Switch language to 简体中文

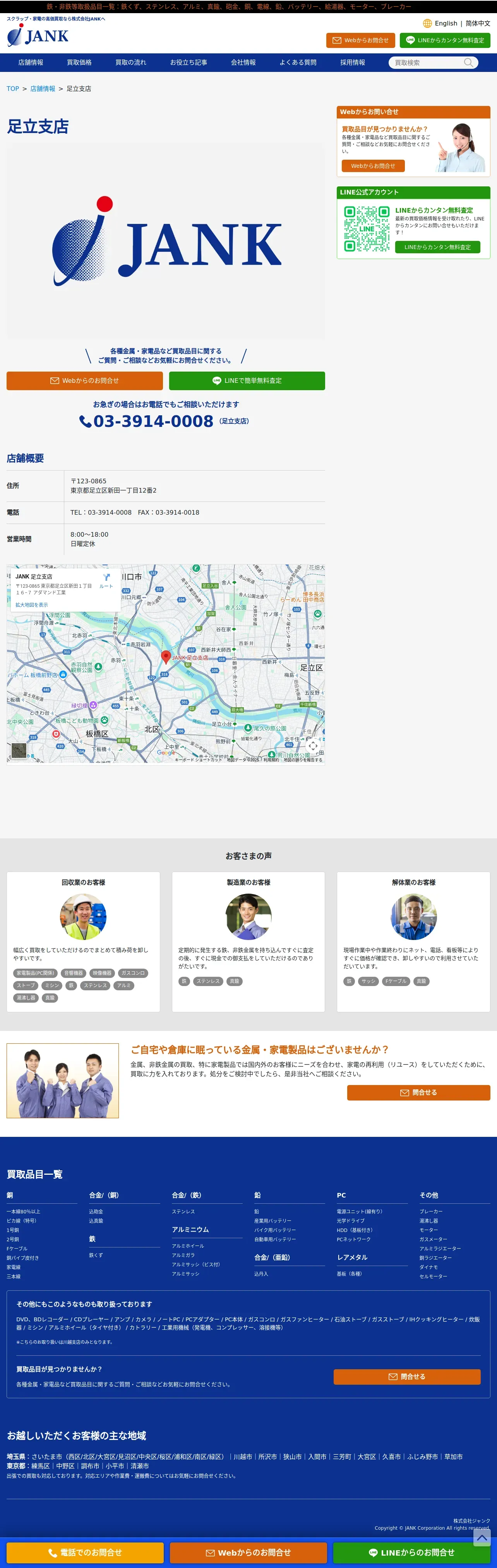478,23
